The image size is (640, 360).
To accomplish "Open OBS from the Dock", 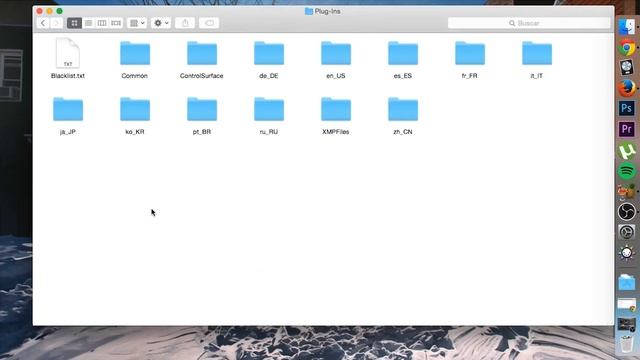I will click(x=627, y=212).
